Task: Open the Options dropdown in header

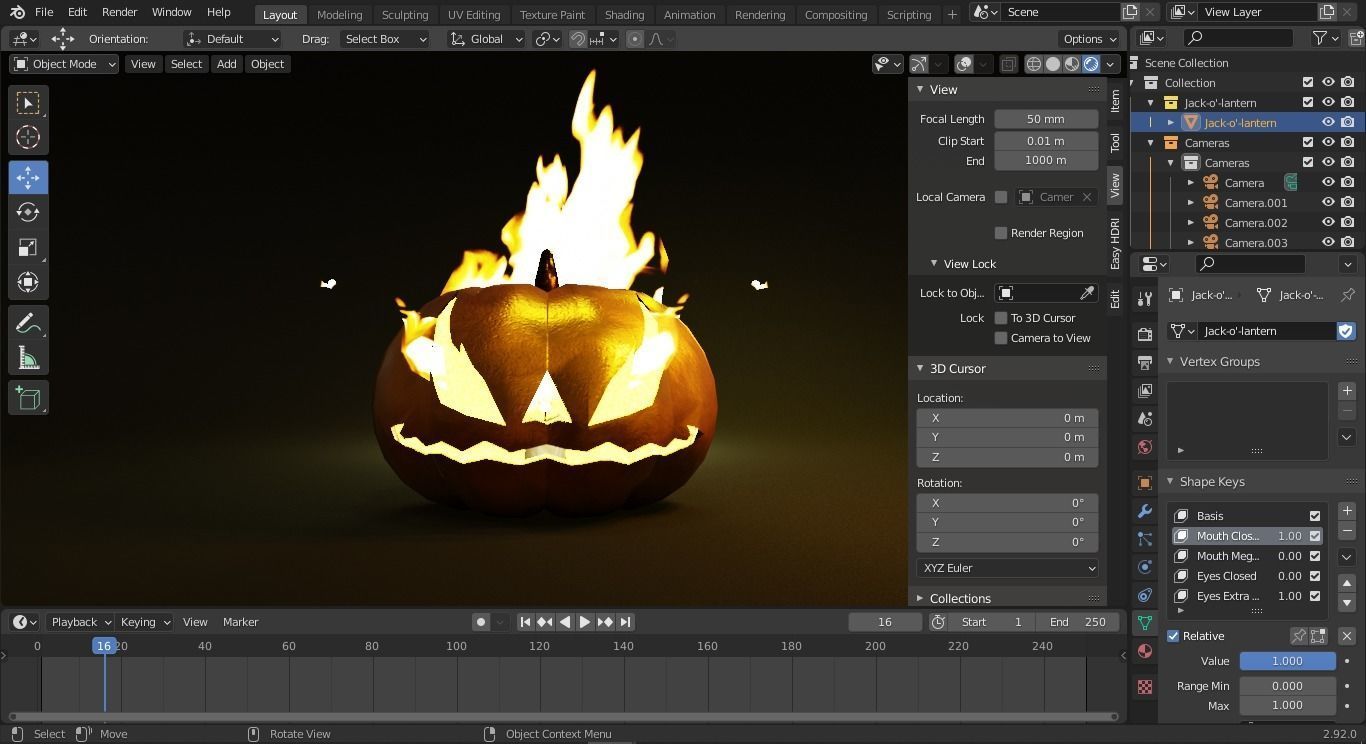Action: tap(1089, 39)
